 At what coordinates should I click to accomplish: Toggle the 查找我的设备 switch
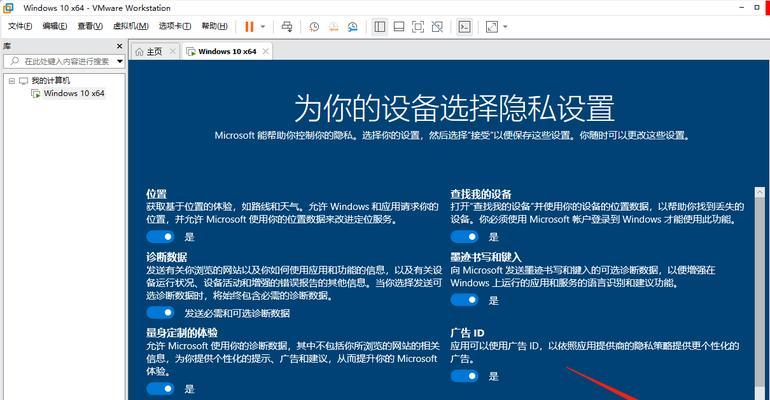pos(465,237)
